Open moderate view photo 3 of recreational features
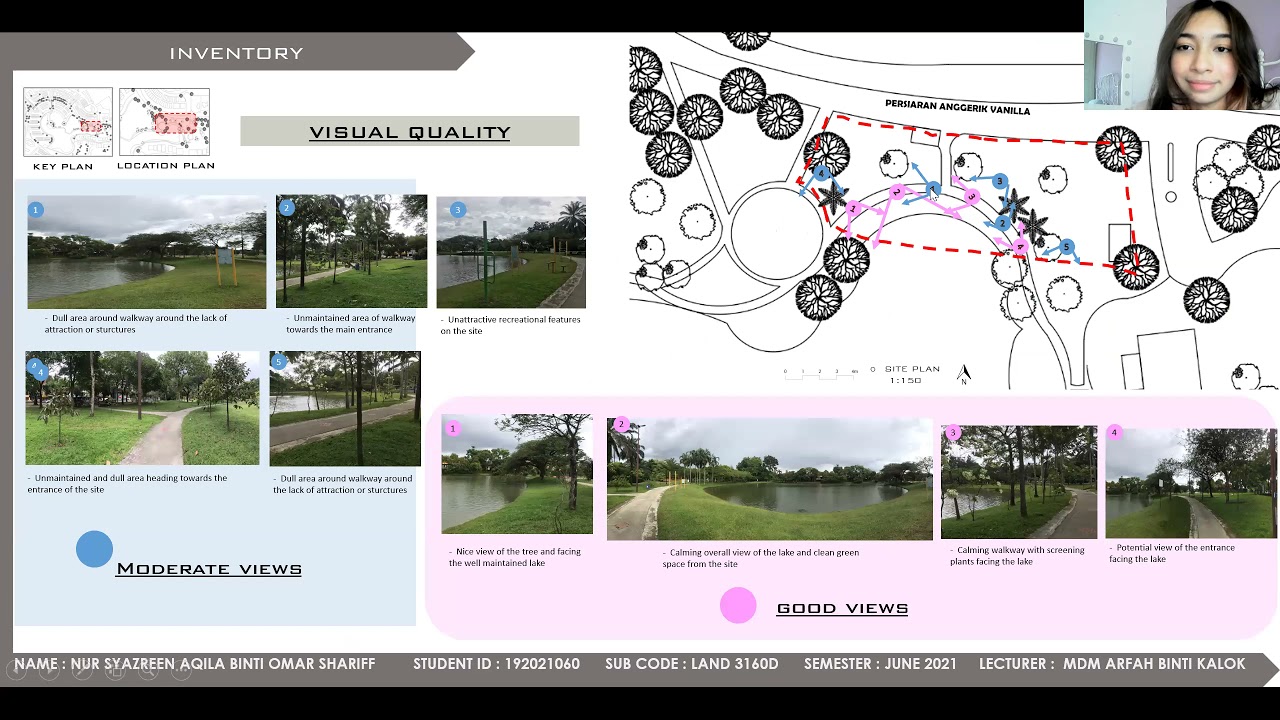Screen dimensions: 1280x720 (x=511, y=252)
